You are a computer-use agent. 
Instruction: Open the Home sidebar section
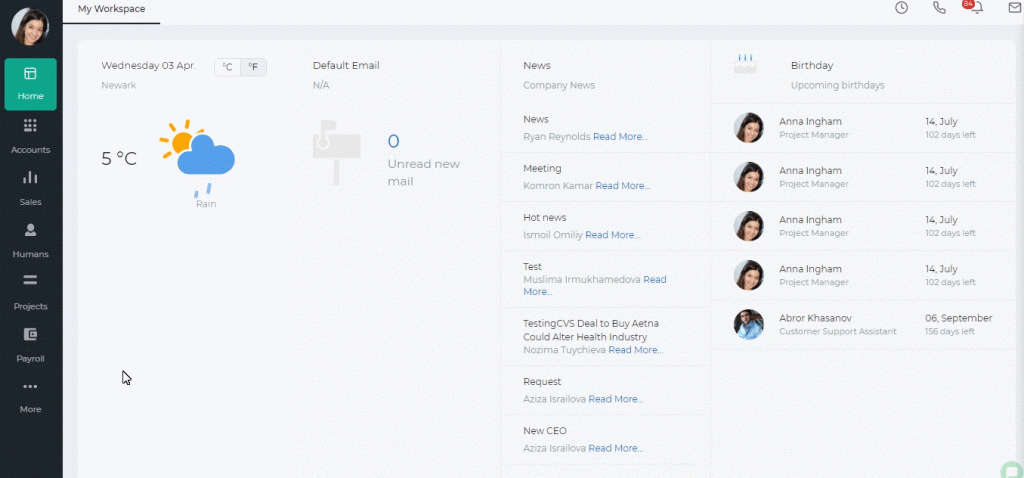point(30,84)
